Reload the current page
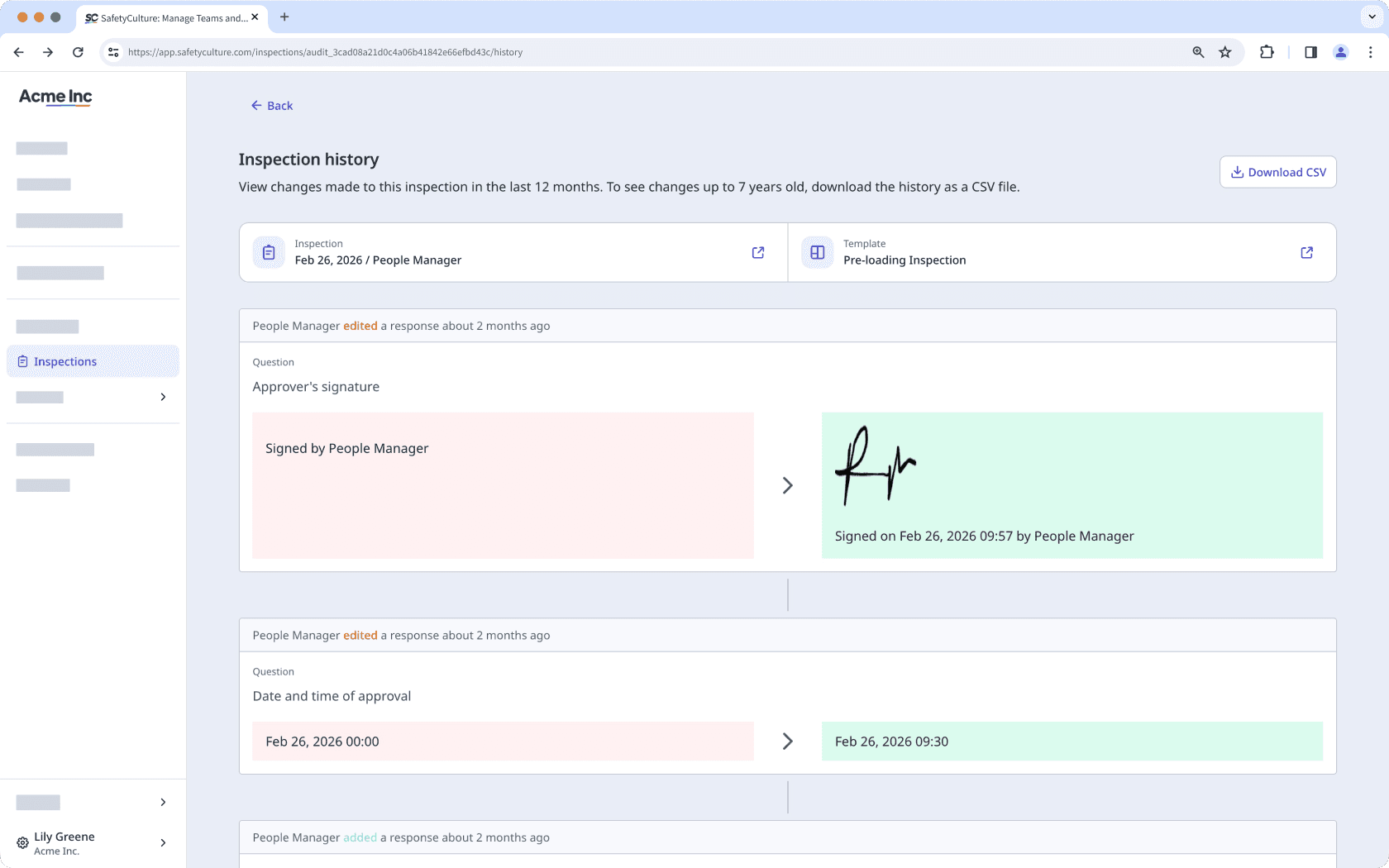This screenshot has width=1389, height=868. (78, 51)
